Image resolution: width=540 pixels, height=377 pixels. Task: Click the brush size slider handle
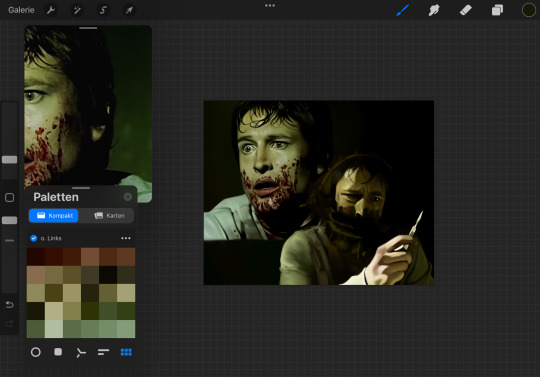9,159
